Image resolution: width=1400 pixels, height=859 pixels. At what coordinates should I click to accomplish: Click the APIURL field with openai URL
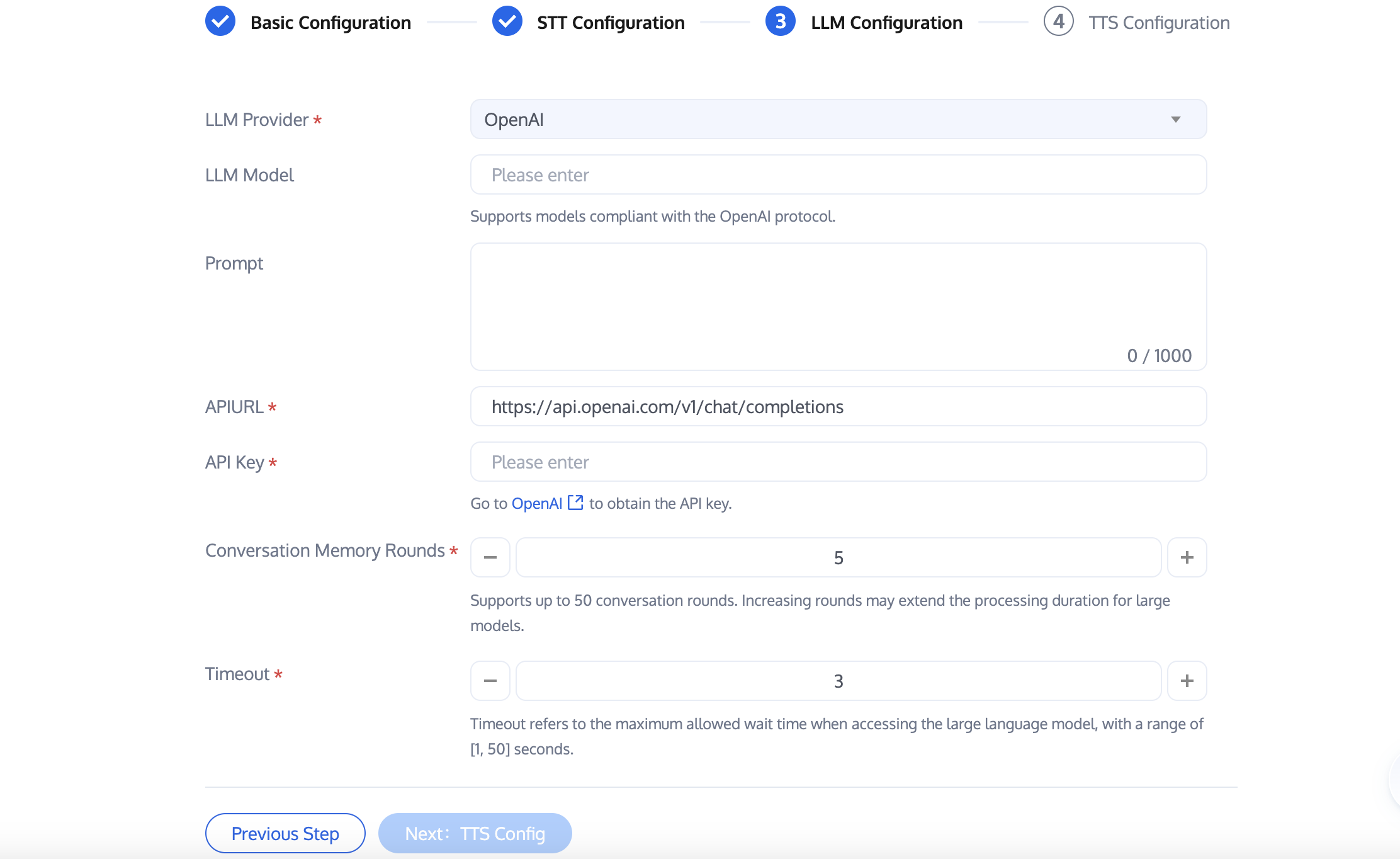[x=838, y=407]
